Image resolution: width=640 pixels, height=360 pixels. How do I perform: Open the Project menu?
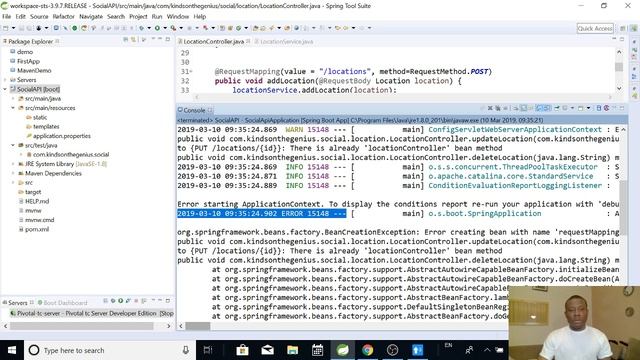click(x=138, y=17)
